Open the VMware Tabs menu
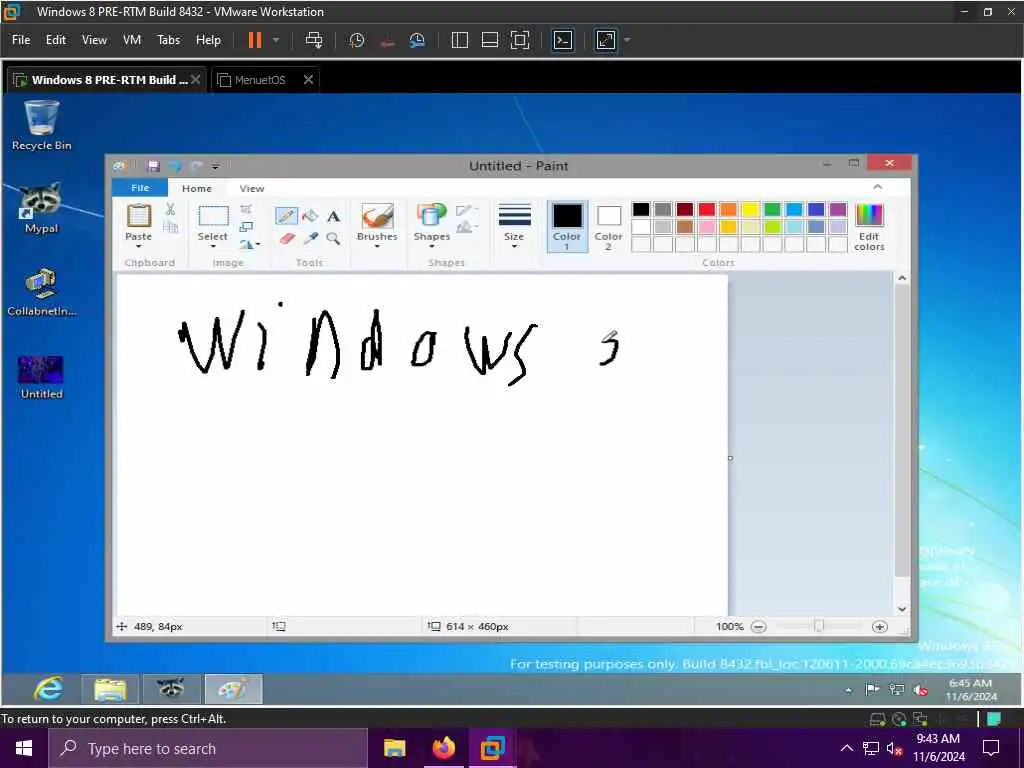Image resolution: width=1024 pixels, height=768 pixels. click(x=168, y=40)
